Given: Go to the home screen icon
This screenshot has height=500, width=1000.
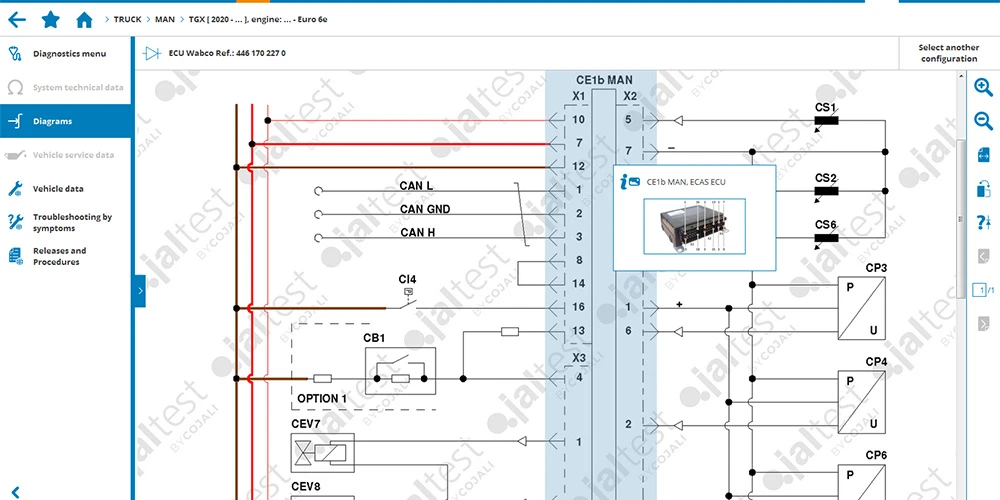Looking at the screenshot, I should tap(84, 20).
